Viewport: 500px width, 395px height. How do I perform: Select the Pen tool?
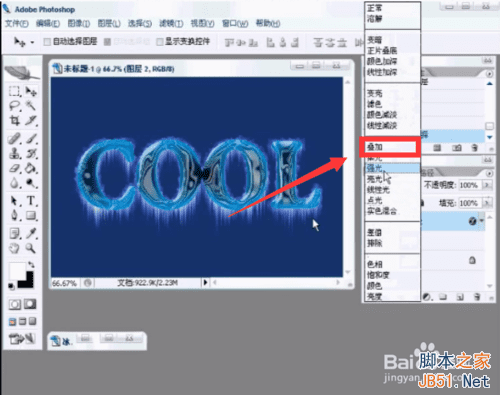[x=14, y=215]
